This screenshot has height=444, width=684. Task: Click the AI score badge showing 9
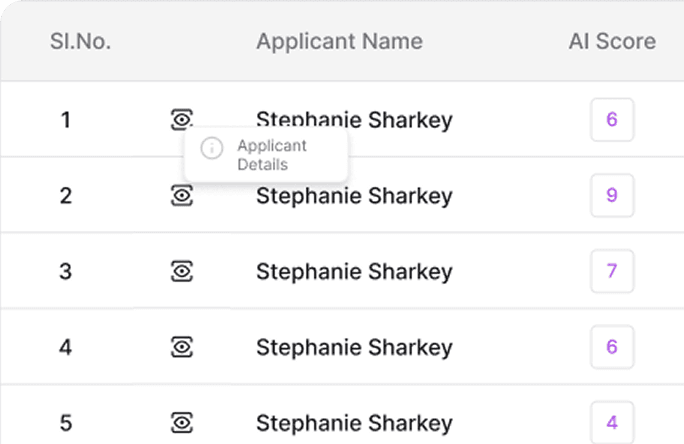pyautogui.click(x=612, y=195)
